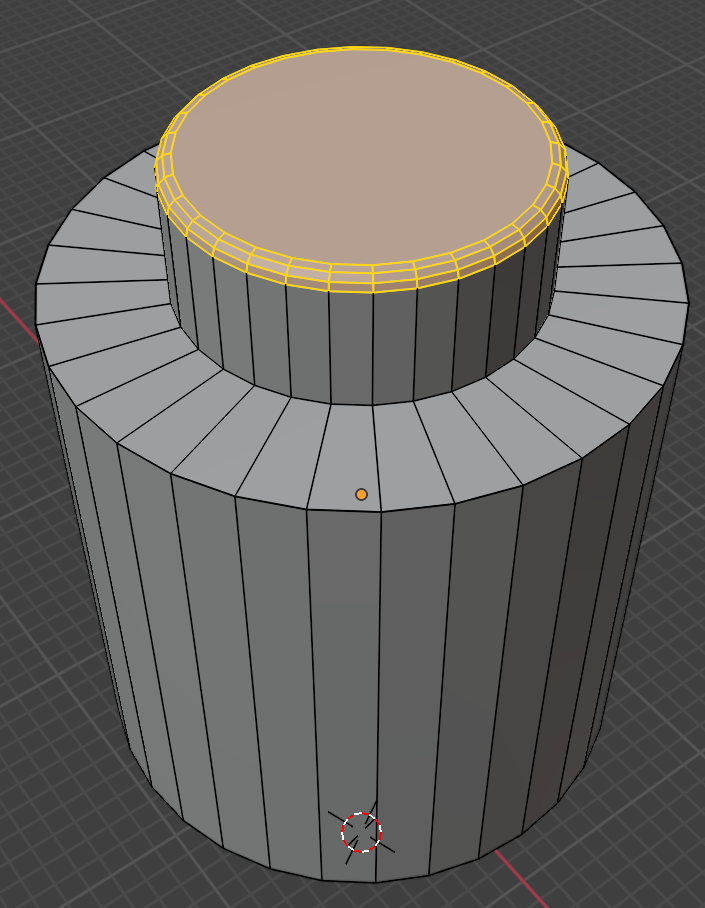Screen dimensions: 705x908
Task: Click the red-white 3D cursor
Action: [361, 833]
